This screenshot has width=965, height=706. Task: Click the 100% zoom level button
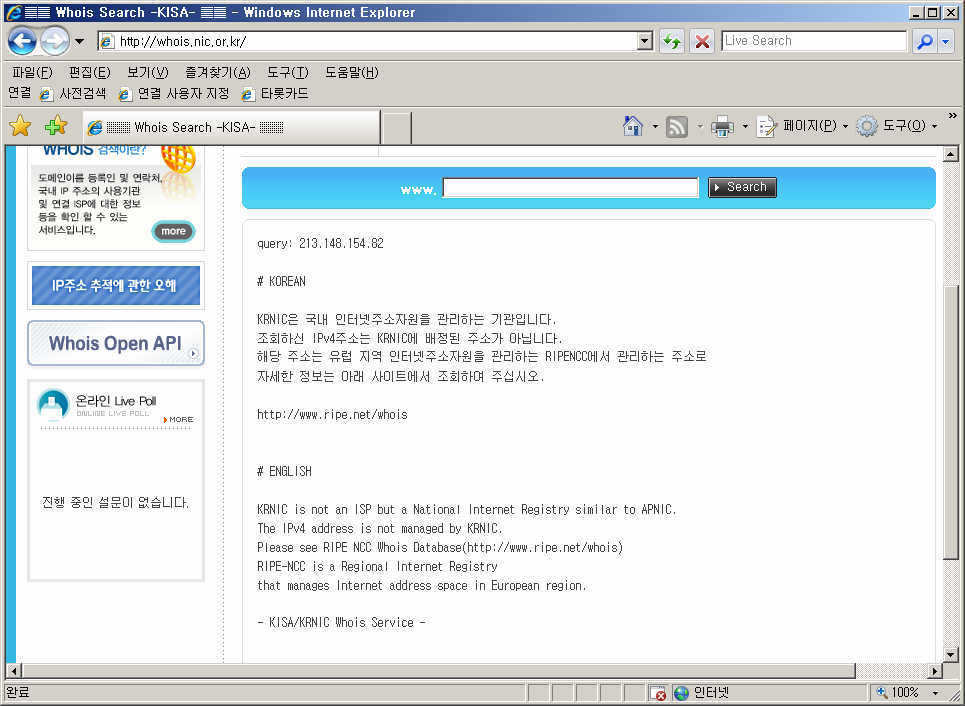point(899,693)
